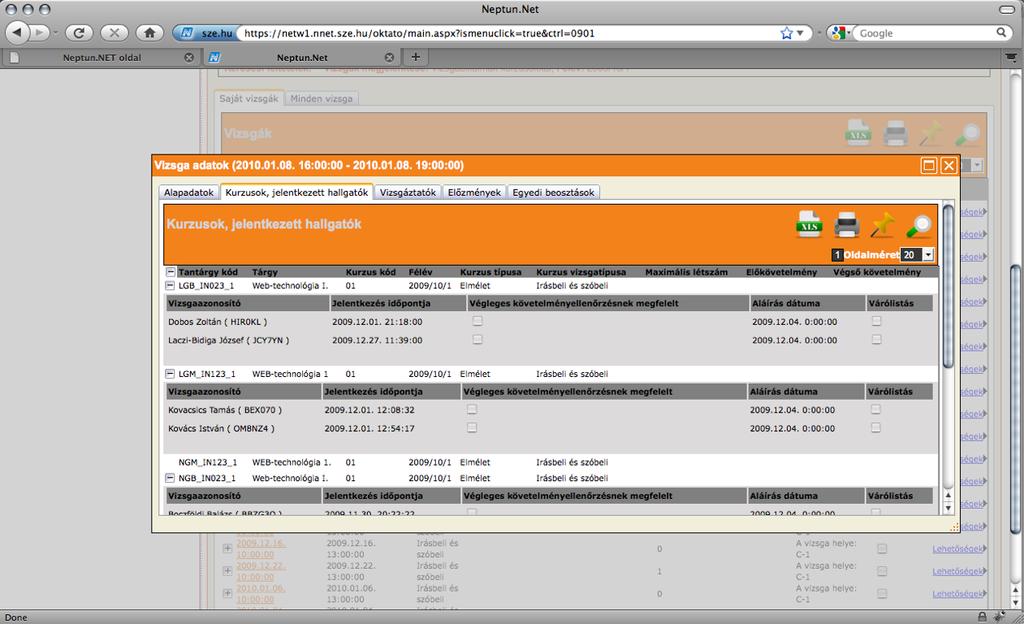The height and width of the screenshot is (624, 1024).
Task: Go forward with browser forward arrow
Action: click(x=39, y=32)
